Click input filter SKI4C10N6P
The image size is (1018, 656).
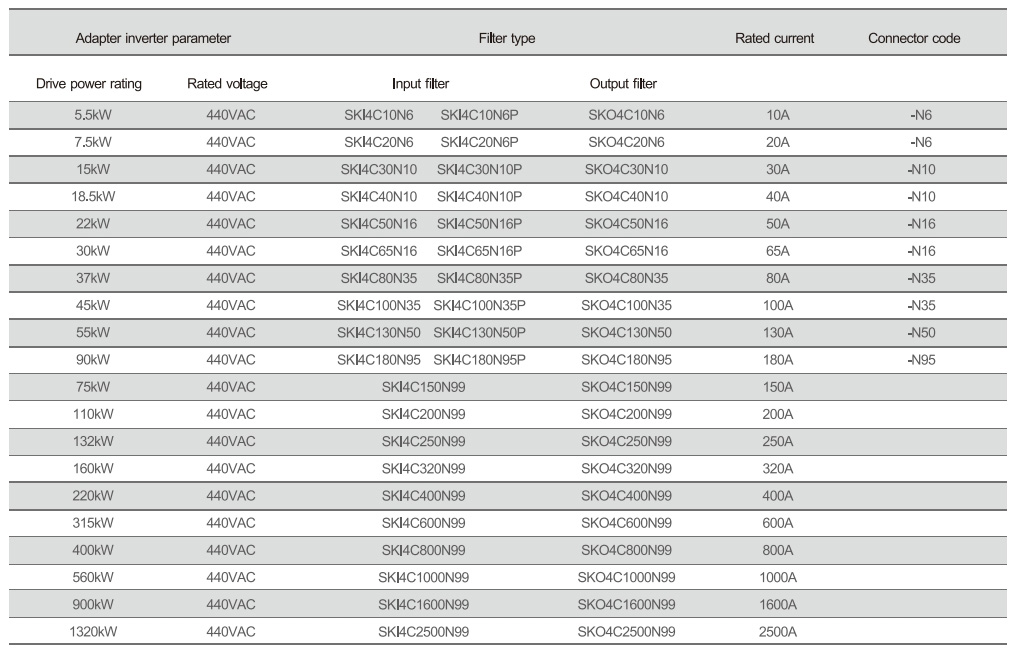coord(479,115)
